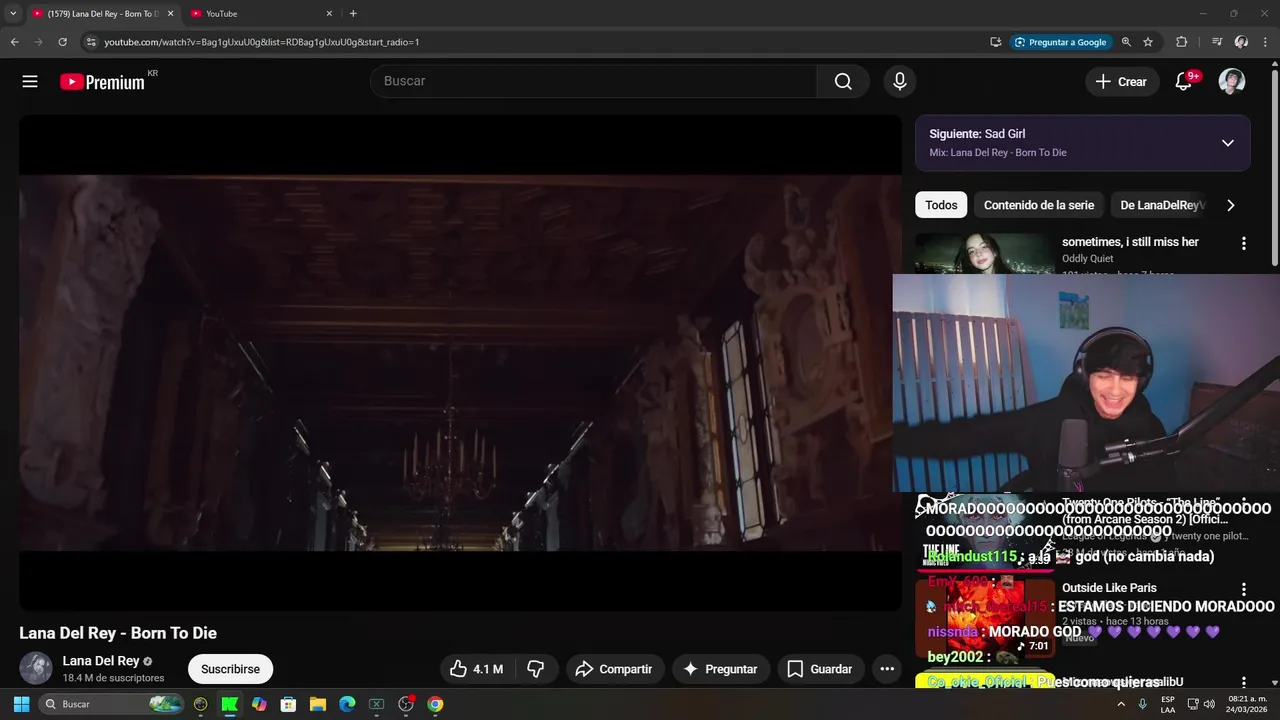1280x720 pixels.
Task: Open the notifications bell with 9+ badge
Action: [x=1184, y=82]
